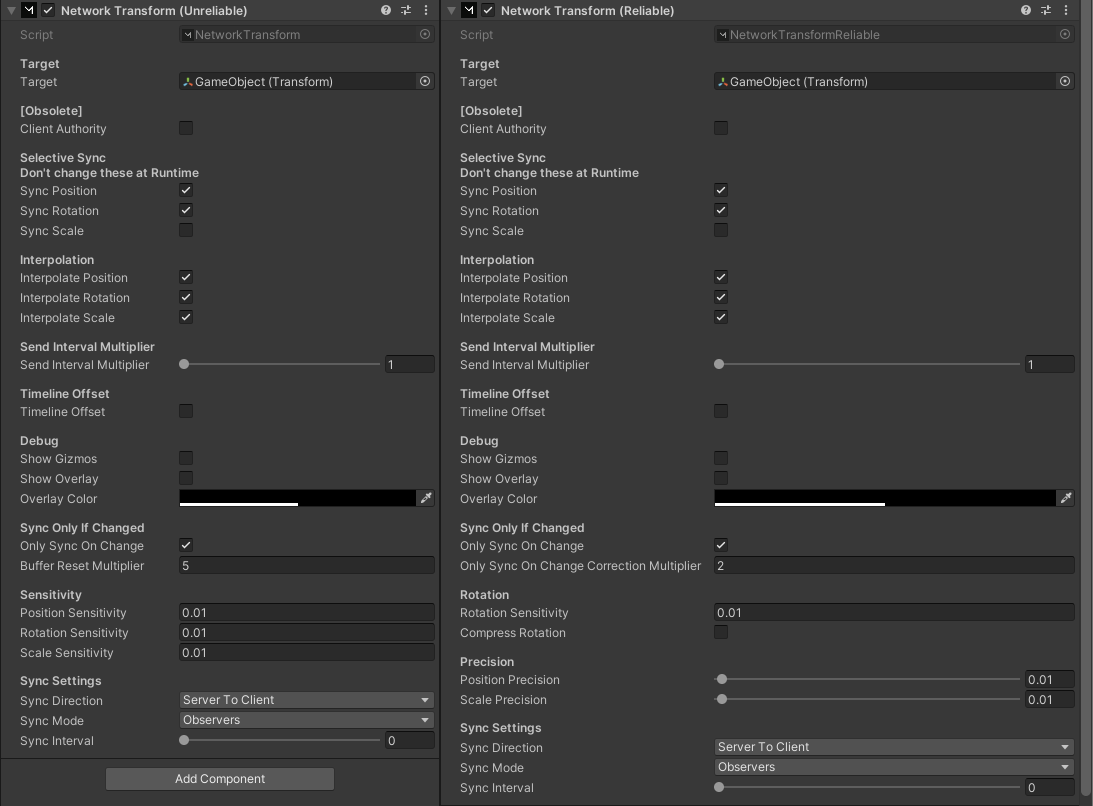
Task: Open presets icon for Network Transform (Reliable)
Action: tap(1046, 10)
